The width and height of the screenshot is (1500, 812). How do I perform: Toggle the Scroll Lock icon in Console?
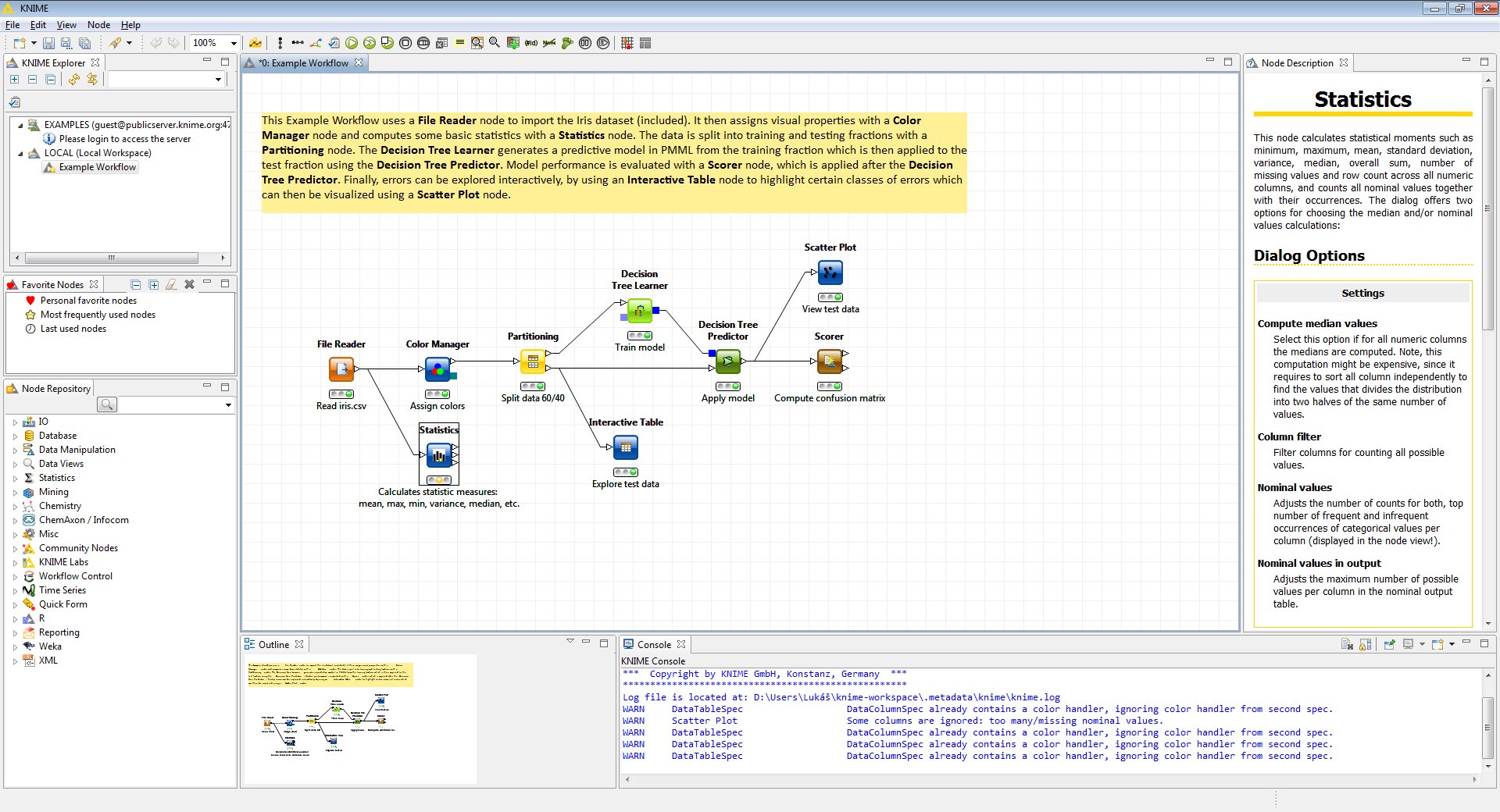pos(1366,644)
